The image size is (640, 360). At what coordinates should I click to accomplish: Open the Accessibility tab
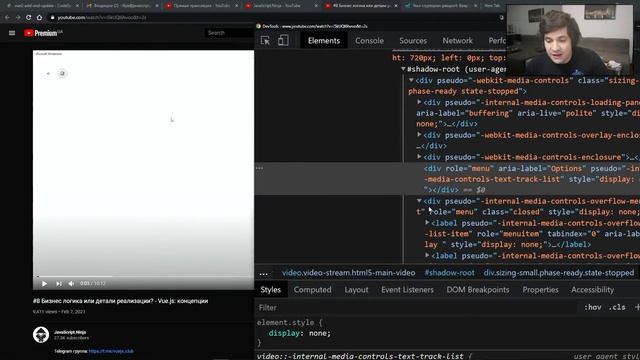point(592,290)
